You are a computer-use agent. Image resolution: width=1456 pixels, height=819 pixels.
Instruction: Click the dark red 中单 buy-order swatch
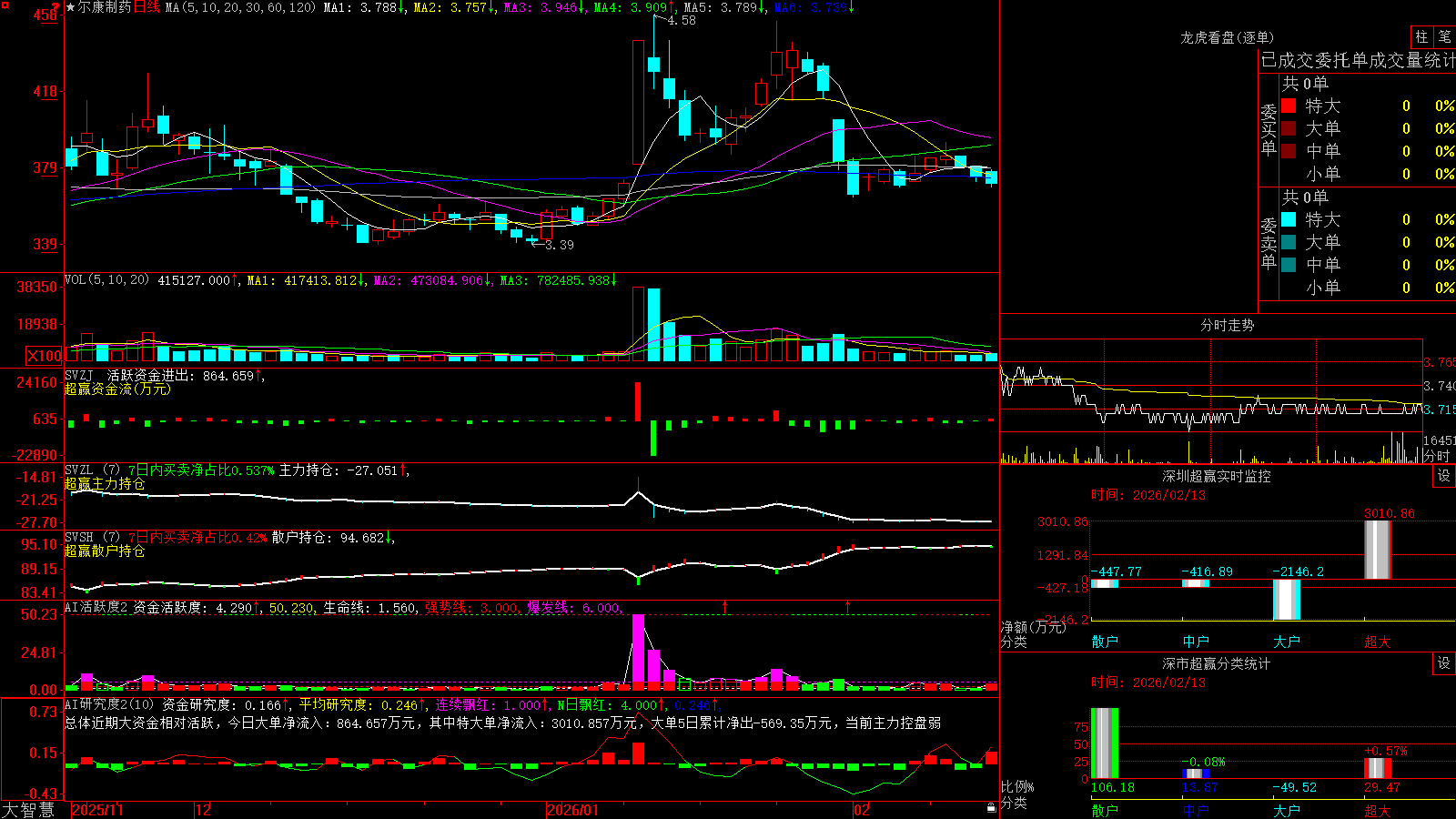[1289, 151]
